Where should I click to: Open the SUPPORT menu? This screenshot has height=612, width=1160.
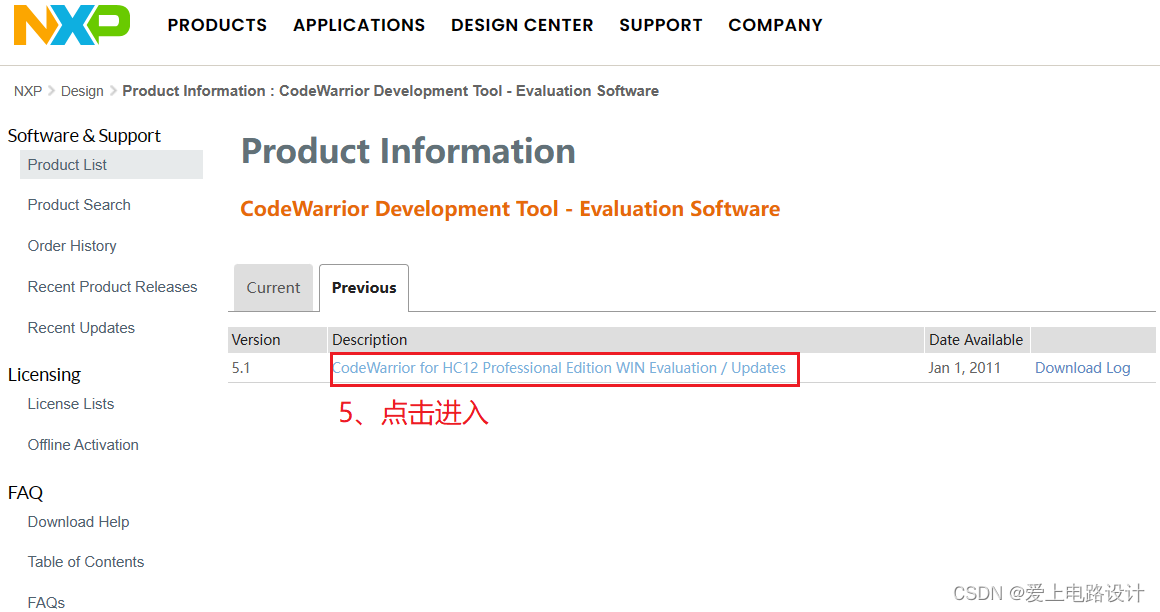click(661, 25)
